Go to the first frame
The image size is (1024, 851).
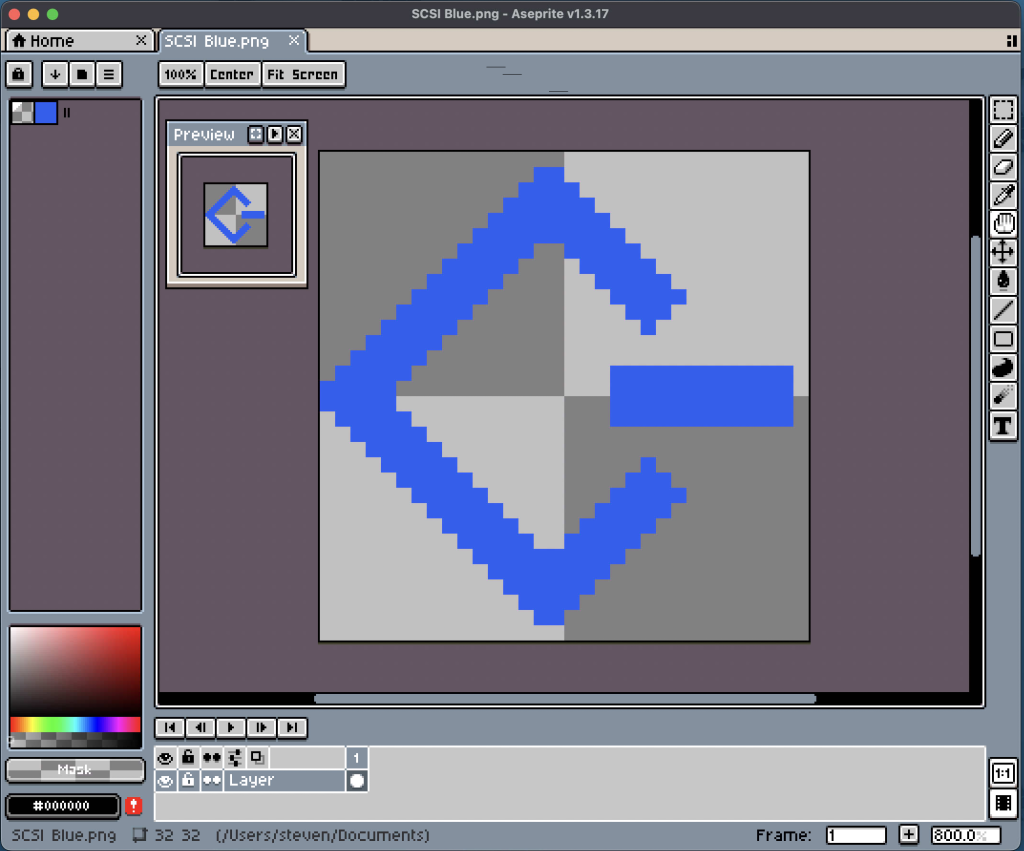pos(170,728)
